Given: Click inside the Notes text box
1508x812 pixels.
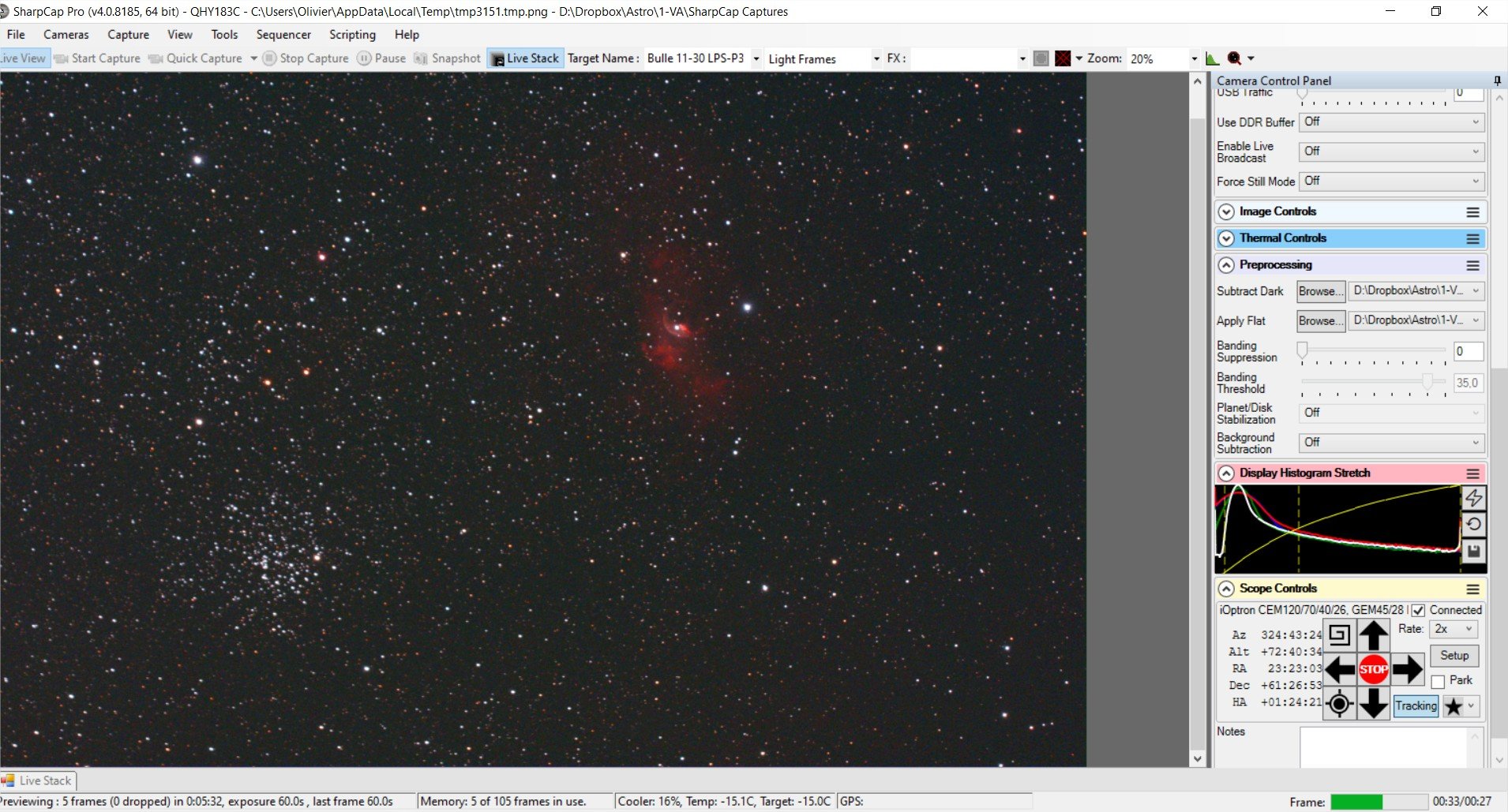Looking at the screenshot, I should (x=1383, y=747).
